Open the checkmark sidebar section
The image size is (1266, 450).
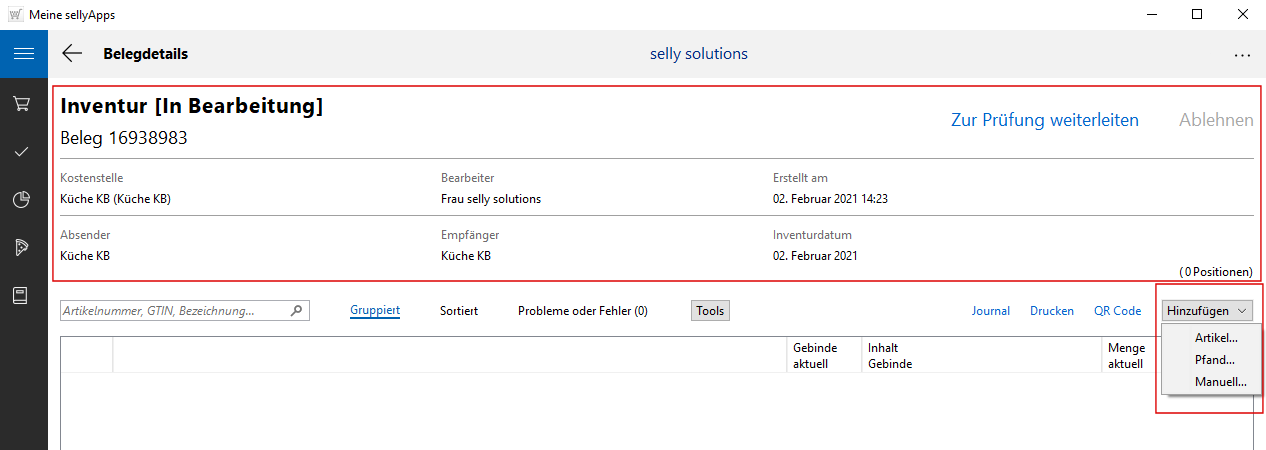pos(22,152)
